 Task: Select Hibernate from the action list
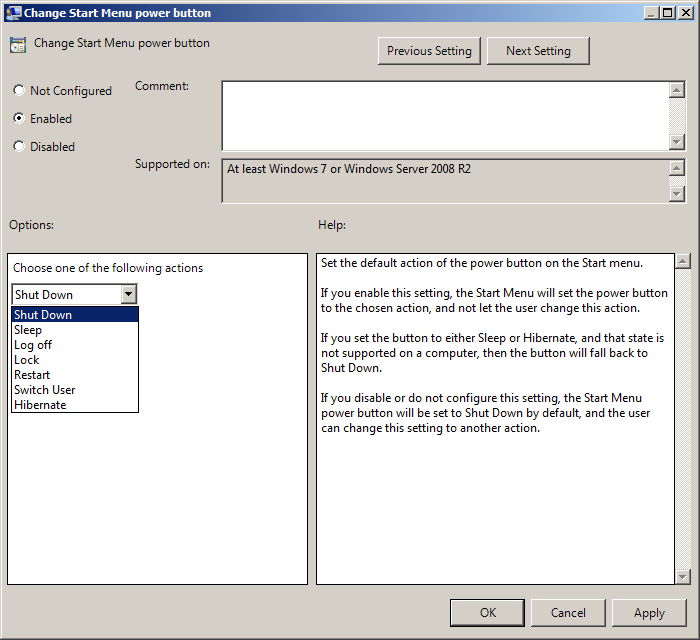coord(40,405)
